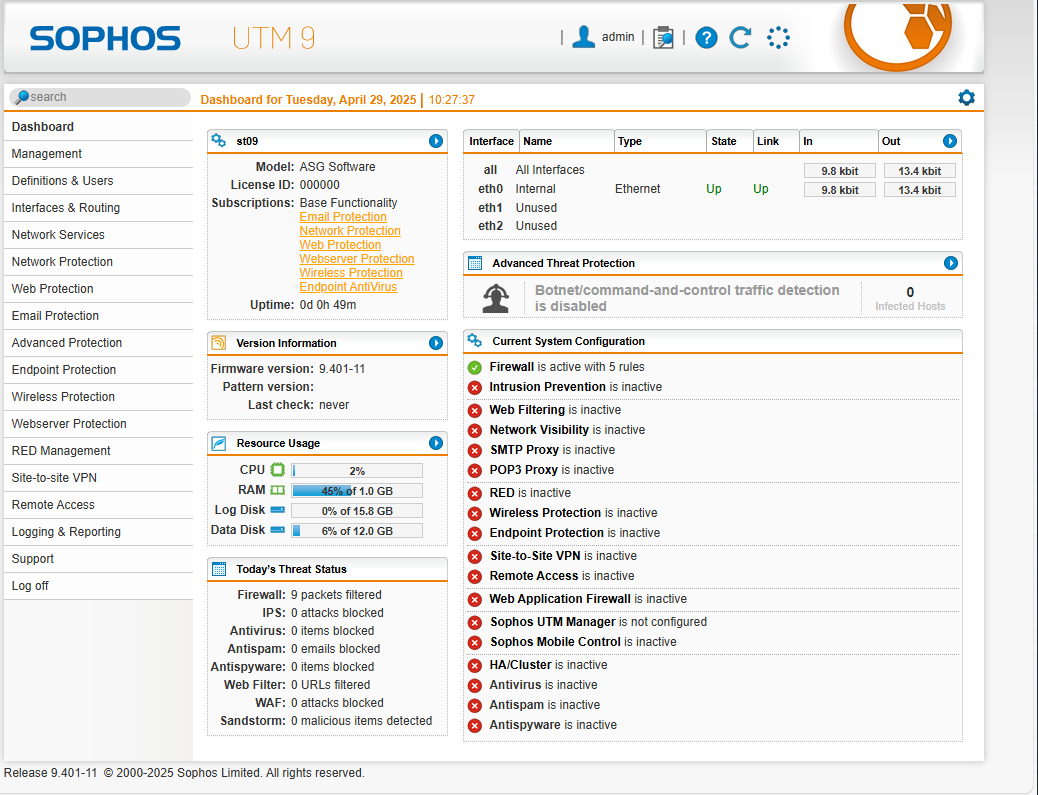This screenshot has width=1038, height=795.
Task: Click red X next to HA/Cluster
Action: [x=475, y=666]
